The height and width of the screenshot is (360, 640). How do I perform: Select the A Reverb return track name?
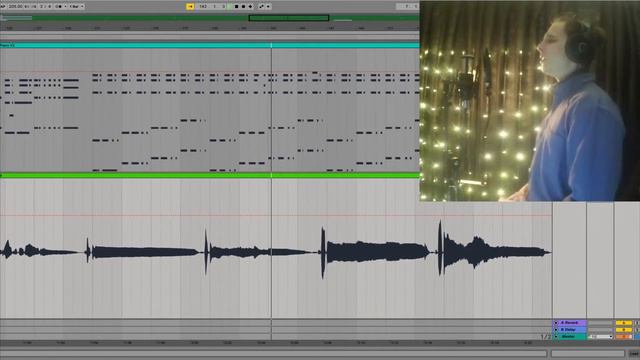pyautogui.click(x=572, y=323)
